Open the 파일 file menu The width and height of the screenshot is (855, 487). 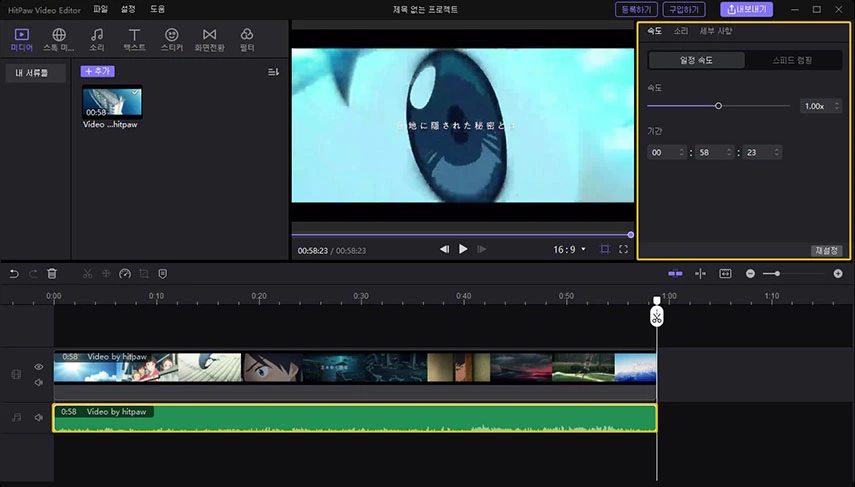pyautogui.click(x=100, y=9)
